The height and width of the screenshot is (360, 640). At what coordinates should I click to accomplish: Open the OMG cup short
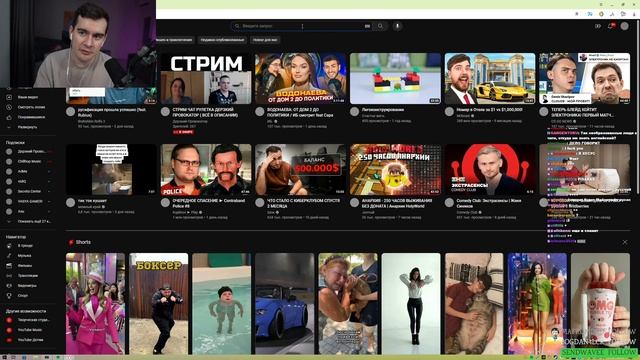pos(600,303)
